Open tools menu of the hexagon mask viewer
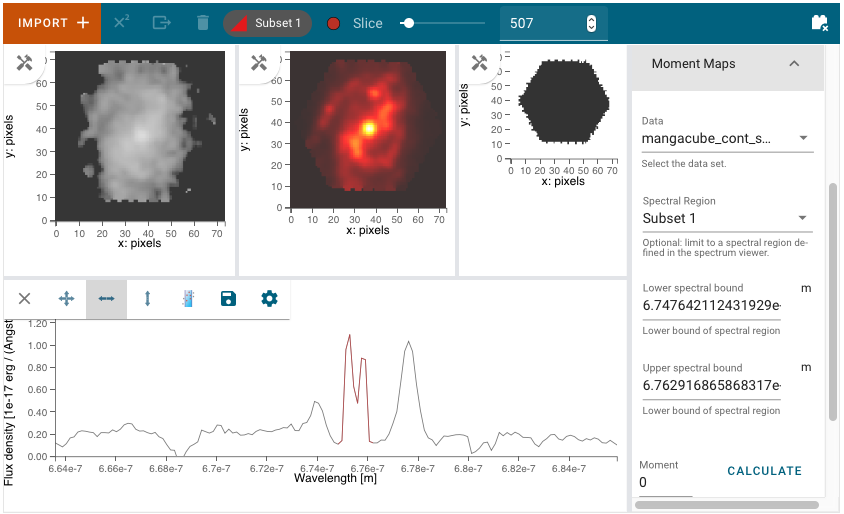Viewport: 844px width, 514px height. coord(479,63)
